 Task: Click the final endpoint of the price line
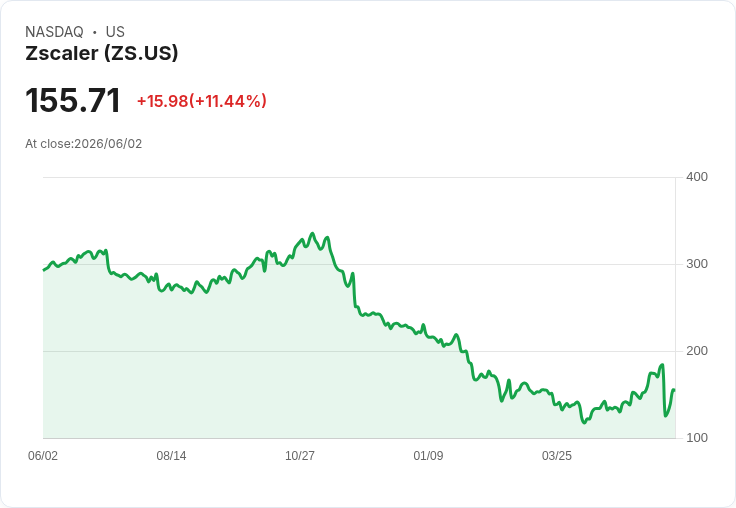pos(675,390)
